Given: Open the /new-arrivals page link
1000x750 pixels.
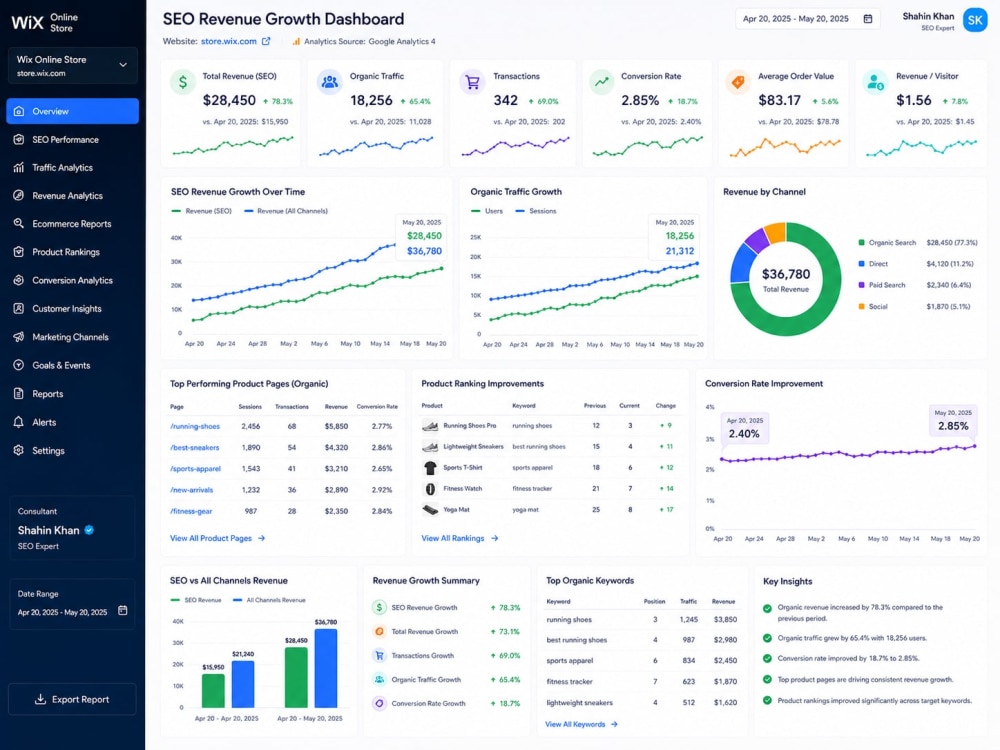Looking at the screenshot, I should (x=191, y=490).
